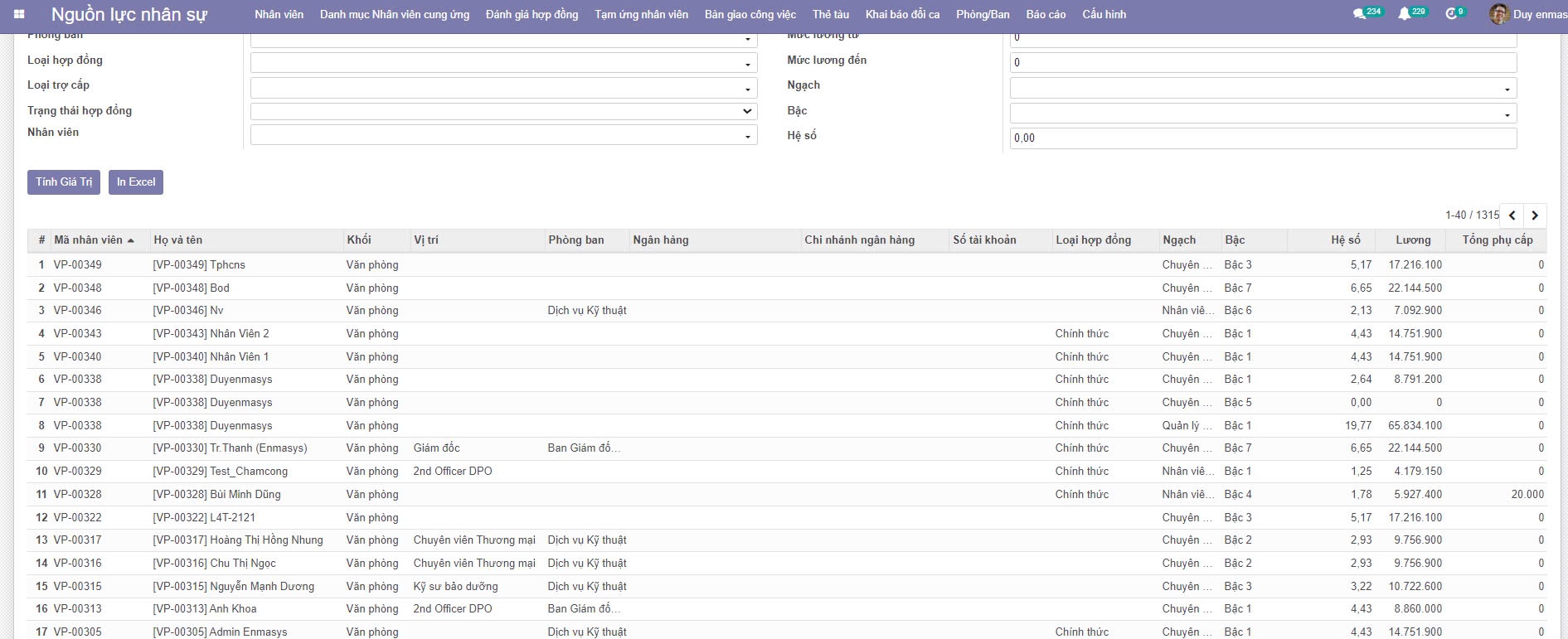This screenshot has height=639, width=1568.
Task: Open the Ngạch dropdown field
Action: 1262,88
